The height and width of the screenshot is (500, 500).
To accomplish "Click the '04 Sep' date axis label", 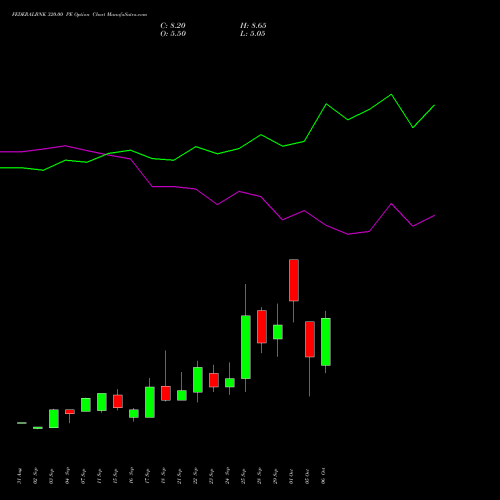I will coord(67,476).
